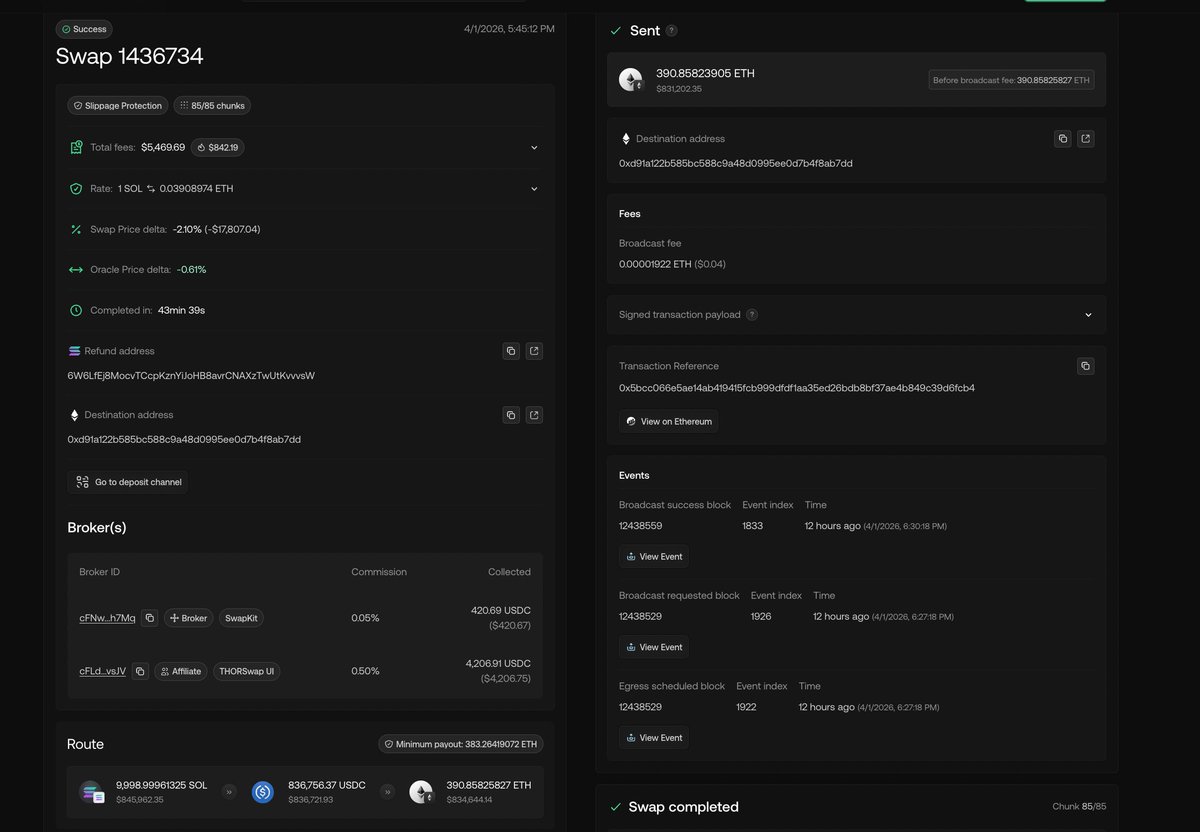The height and width of the screenshot is (832, 1200).
Task: Click the SOL token icon in Route
Action: click(92, 792)
